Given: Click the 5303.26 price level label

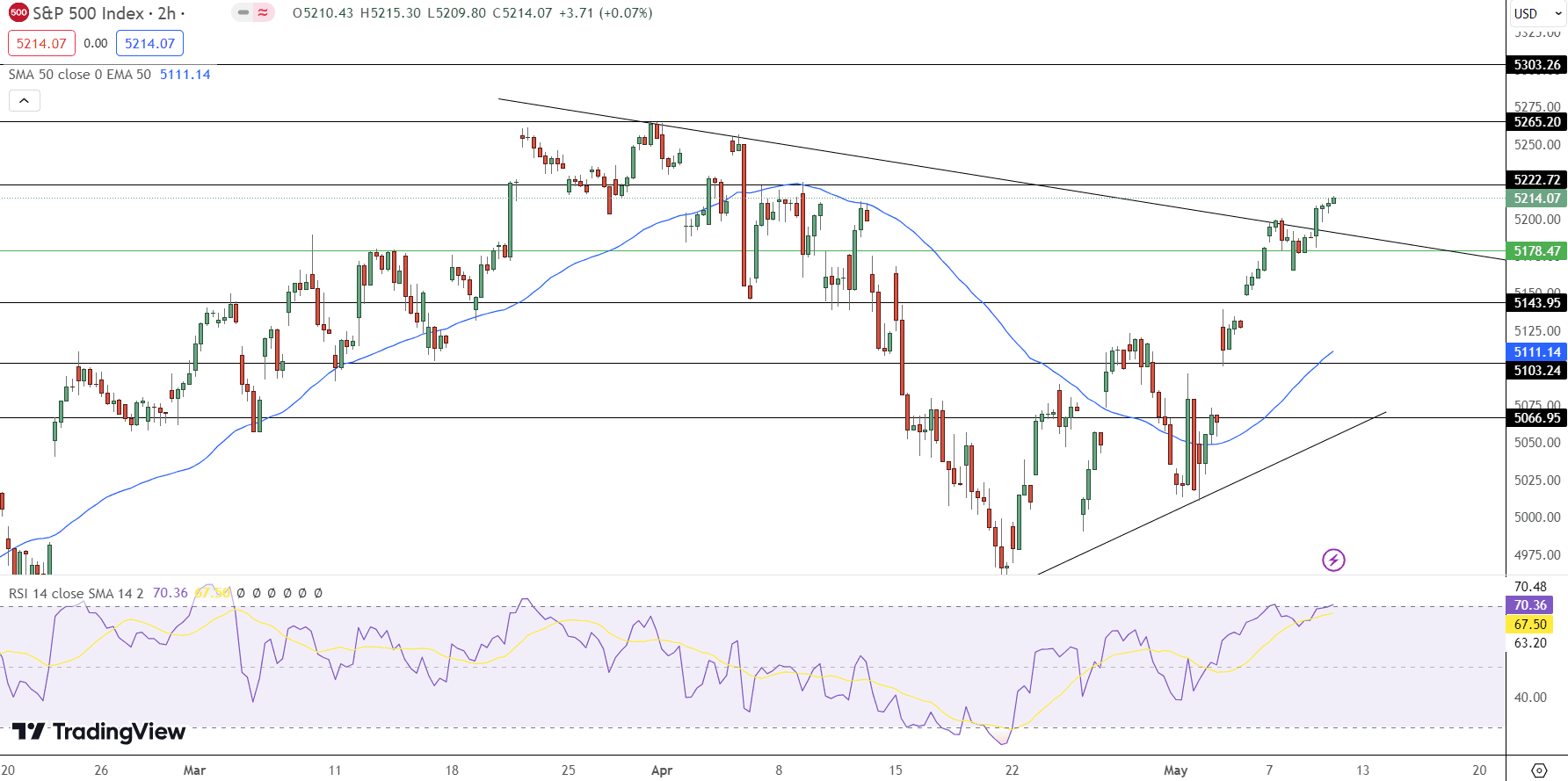Looking at the screenshot, I should tap(1536, 65).
